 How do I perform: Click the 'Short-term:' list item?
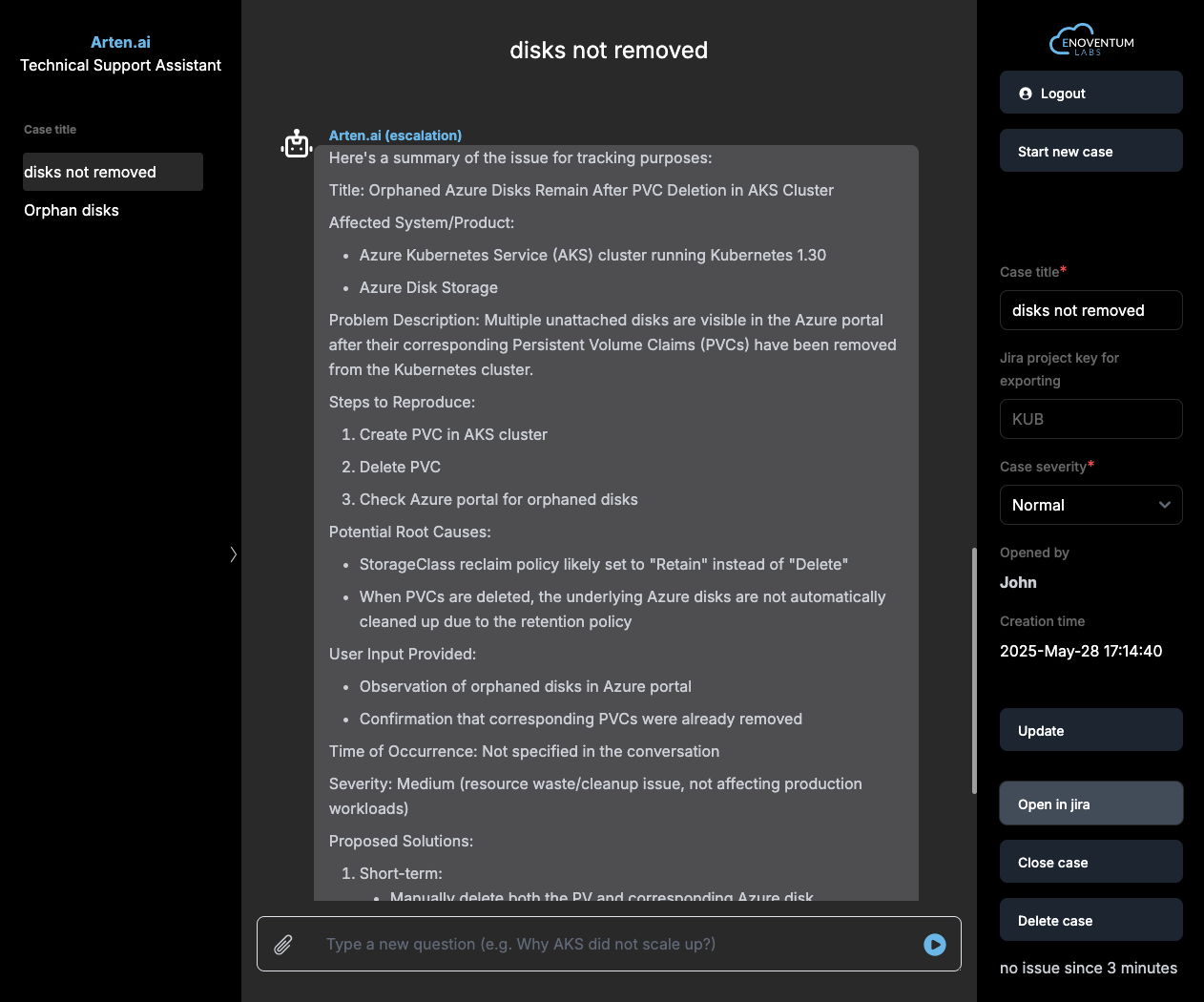coord(401,873)
